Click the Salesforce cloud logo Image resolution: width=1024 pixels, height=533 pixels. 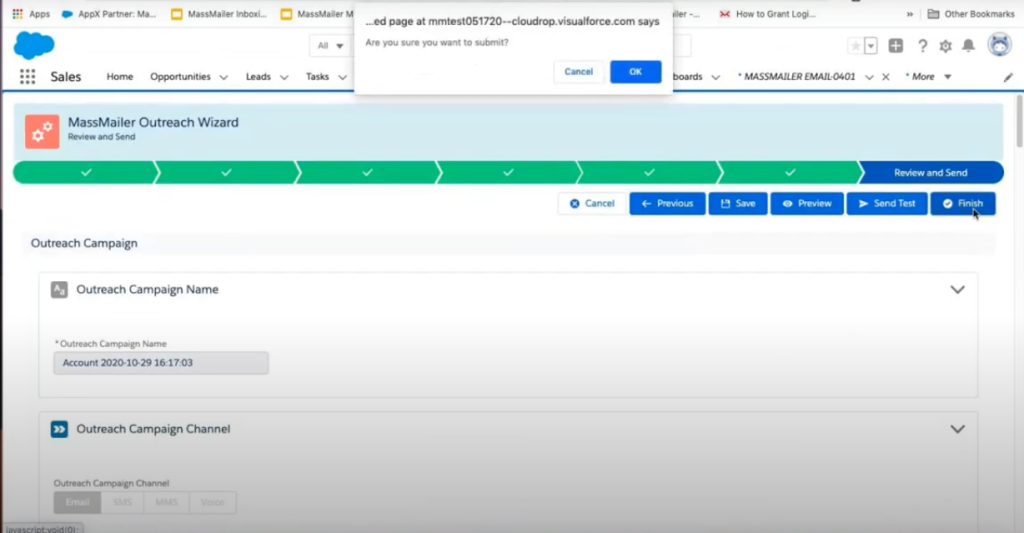pyautogui.click(x=34, y=45)
